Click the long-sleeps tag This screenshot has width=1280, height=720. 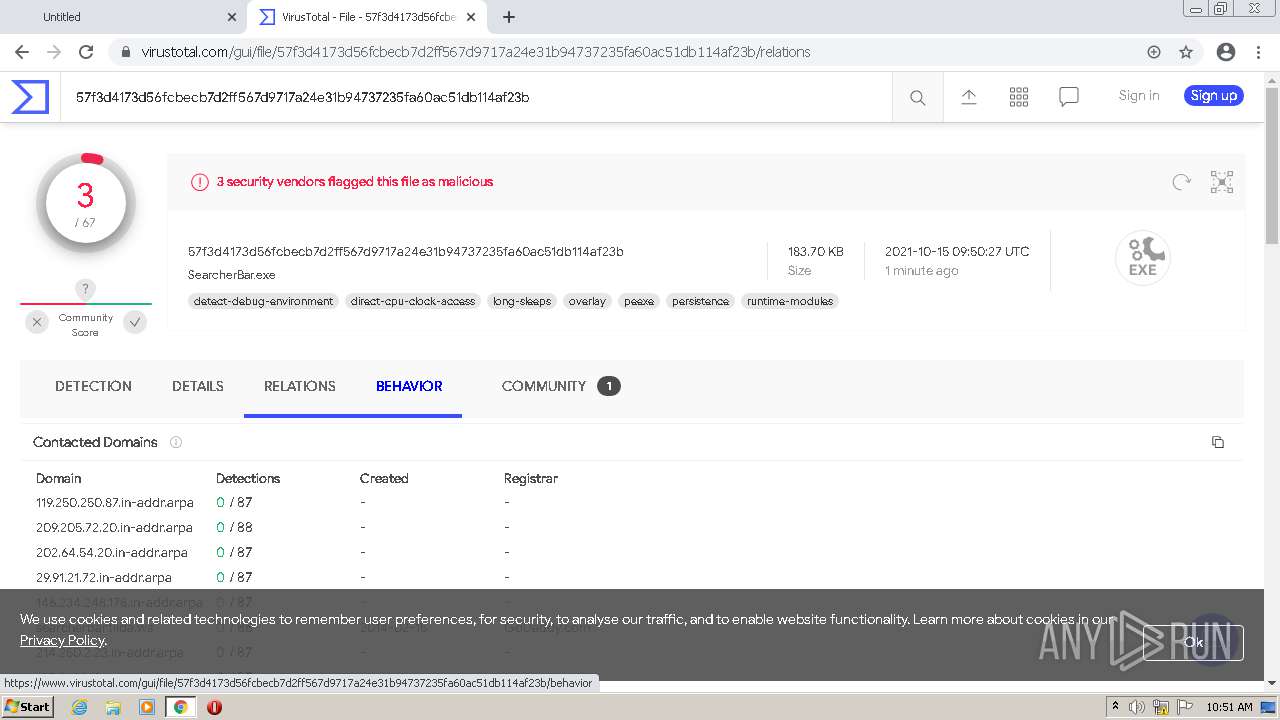pyautogui.click(x=522, y=301)
